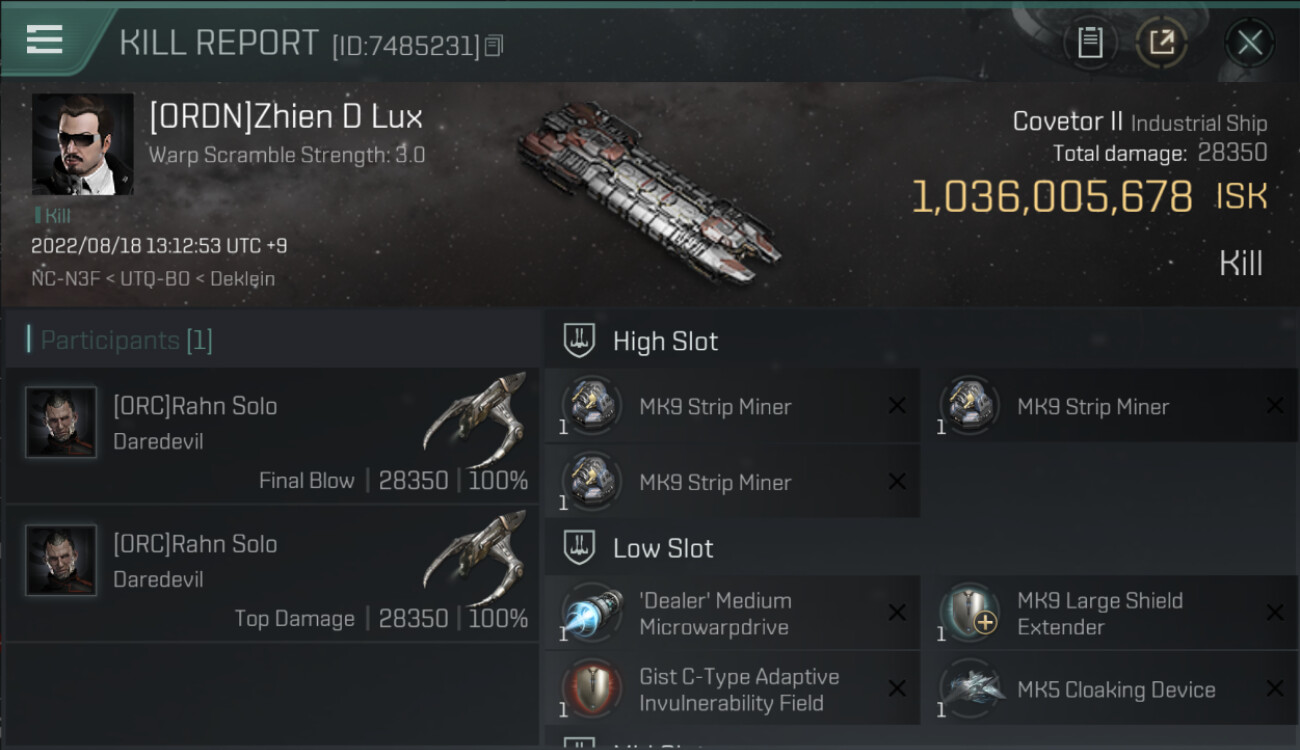Open the NC-N3F system location link
This screenshot has width=1300, height=750.
65,279
